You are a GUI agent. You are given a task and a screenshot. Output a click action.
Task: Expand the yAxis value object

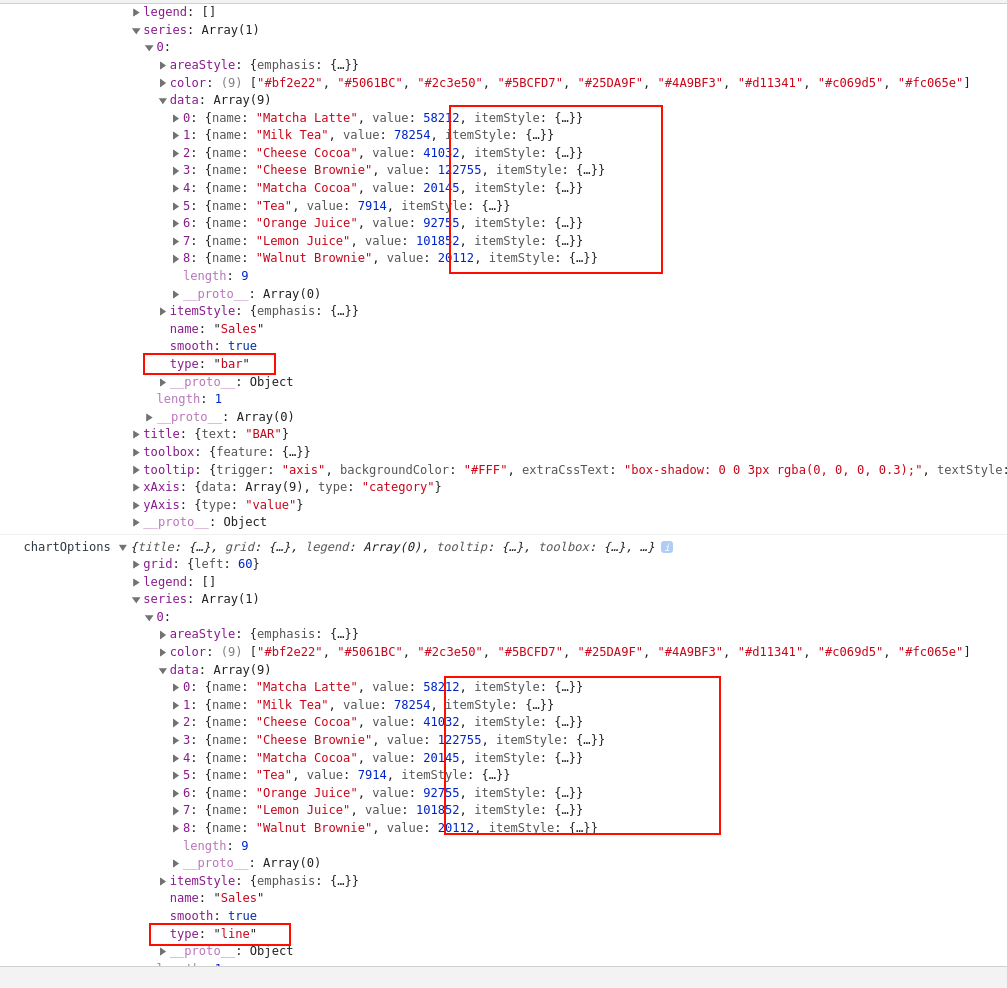tap(137, 504)
